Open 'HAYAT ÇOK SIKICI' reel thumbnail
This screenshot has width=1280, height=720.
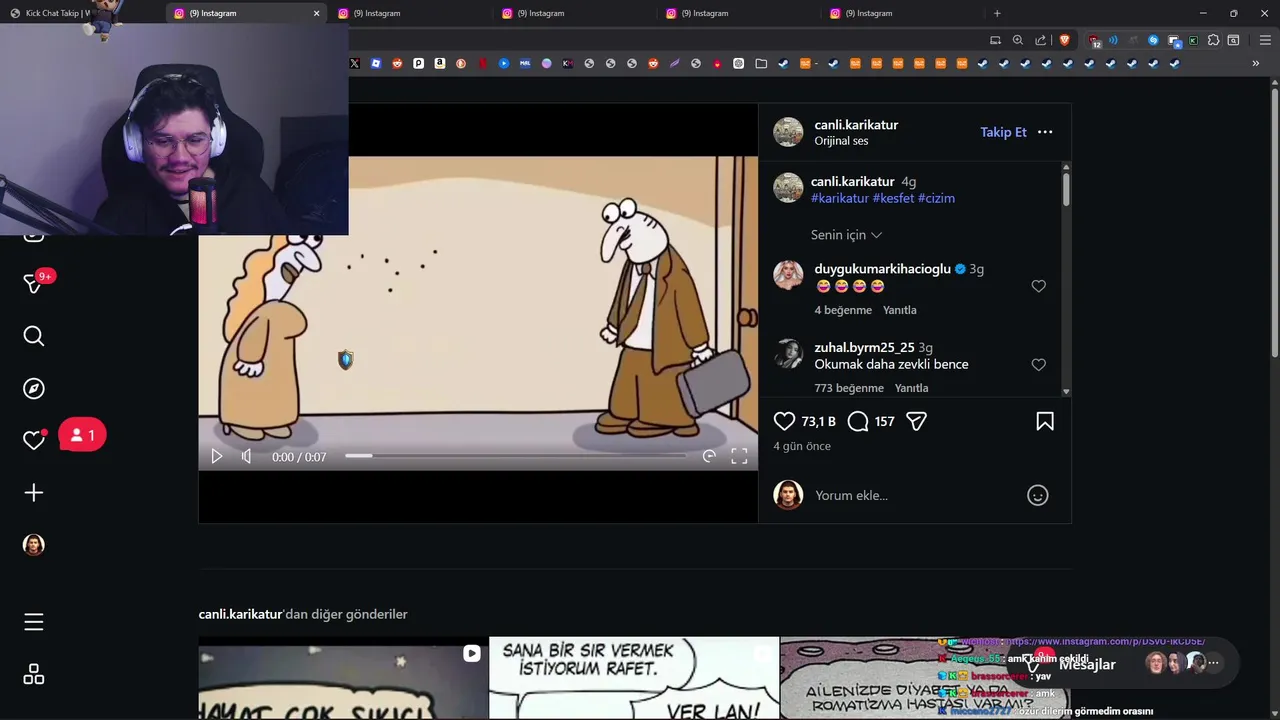(343, 678)
